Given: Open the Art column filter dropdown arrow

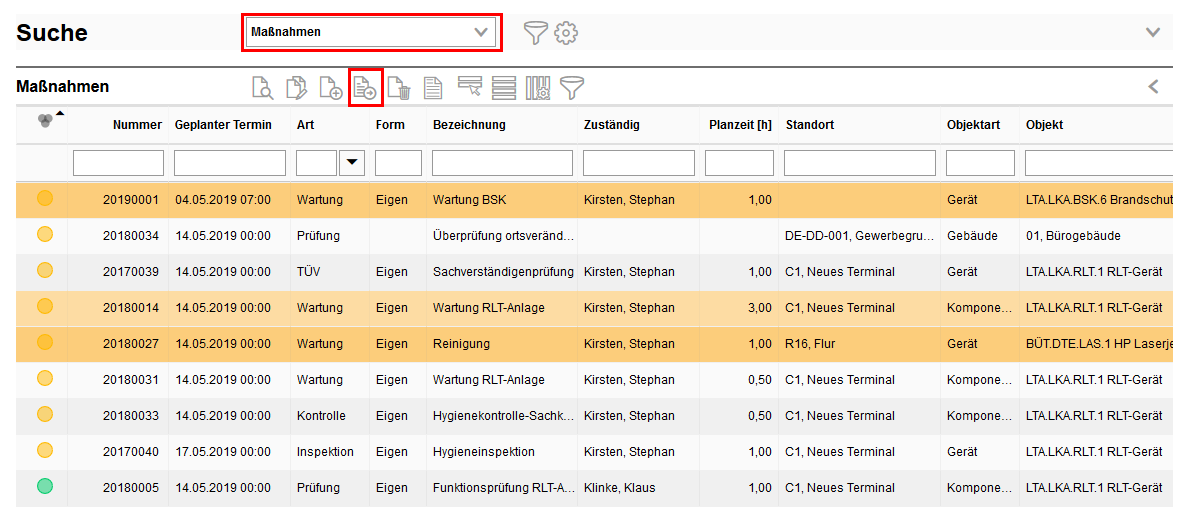Looking at the screenshot, I should 352,162.
